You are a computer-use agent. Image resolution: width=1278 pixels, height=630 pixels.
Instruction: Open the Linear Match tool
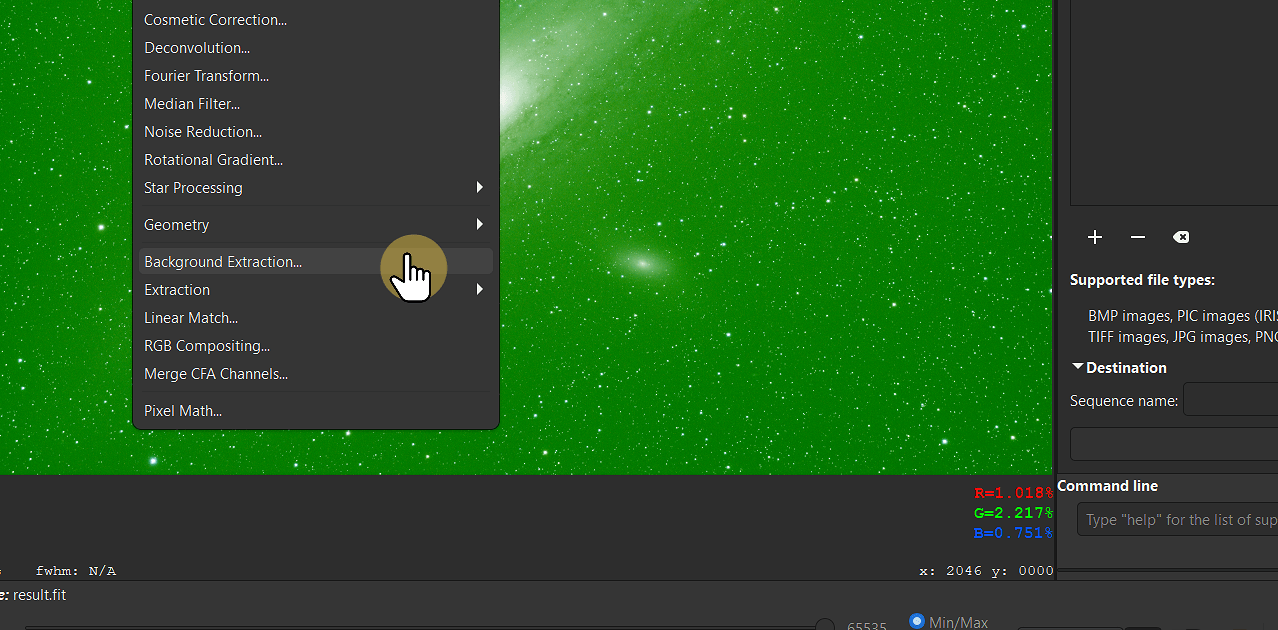tap(191, 317)
